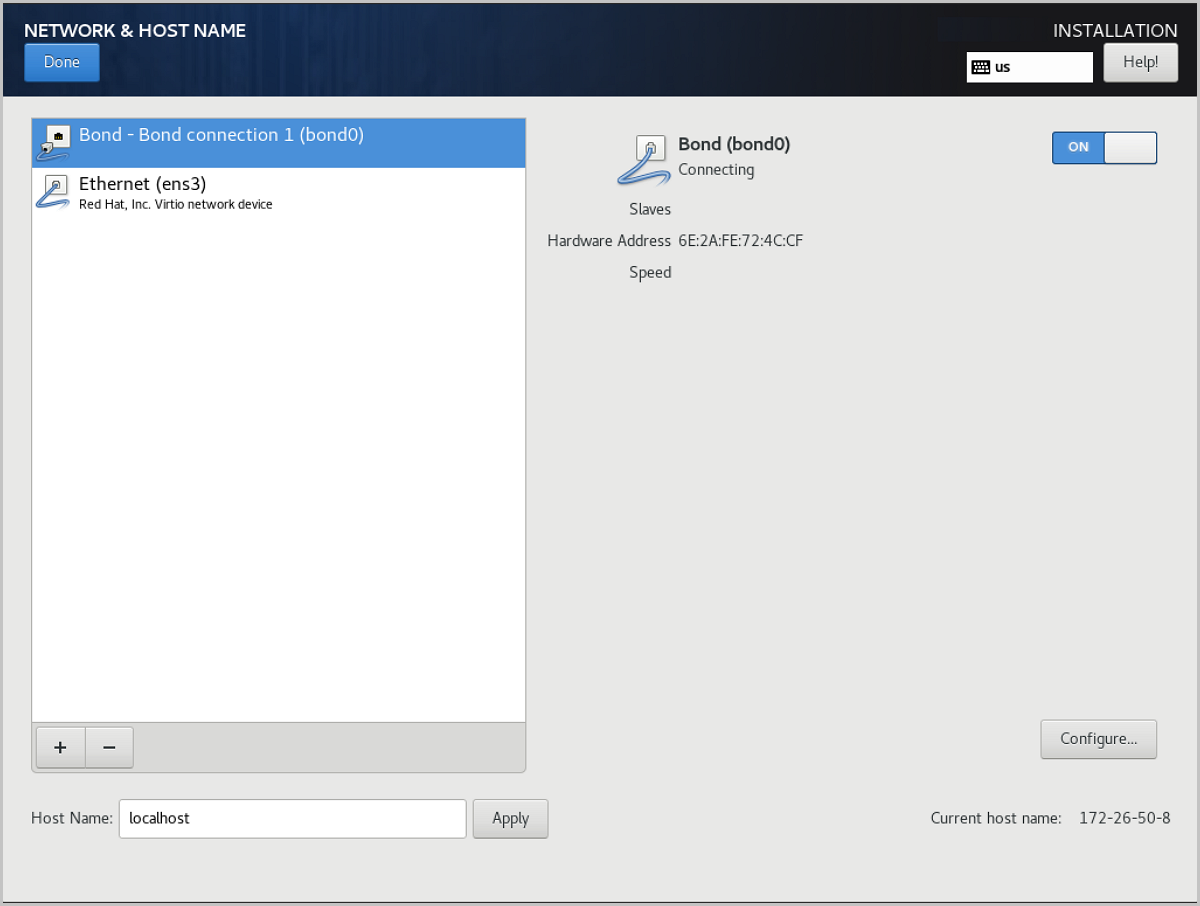Click the Ethernet ens3 cable icon
This screenshot has height=906, width=1200.
tap(54, 191)
